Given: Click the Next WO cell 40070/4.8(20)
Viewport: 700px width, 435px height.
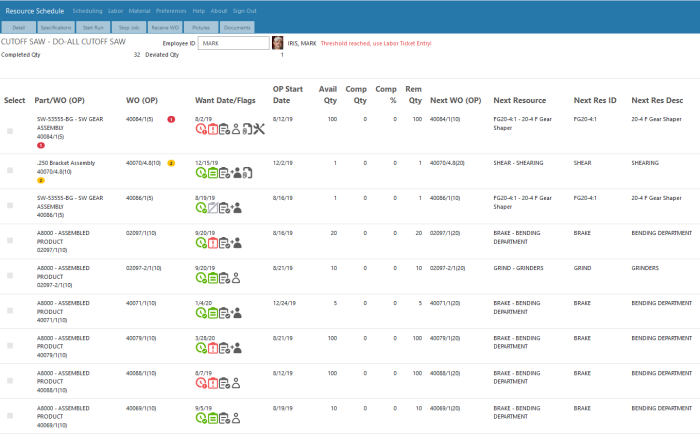Looking at the screenshot, I should (x=447, y=163).
